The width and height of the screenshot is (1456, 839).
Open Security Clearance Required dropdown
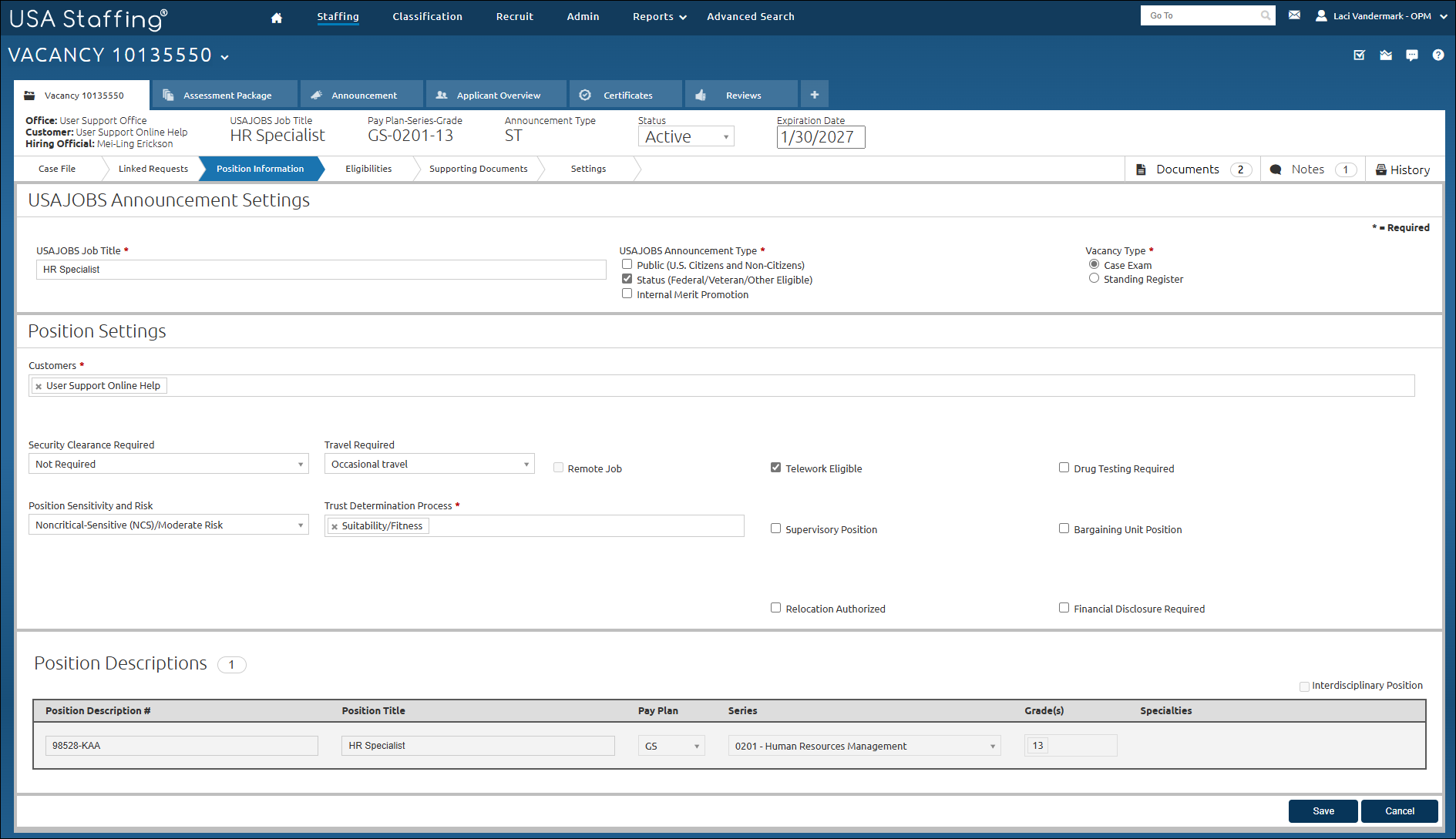[169, 464]
